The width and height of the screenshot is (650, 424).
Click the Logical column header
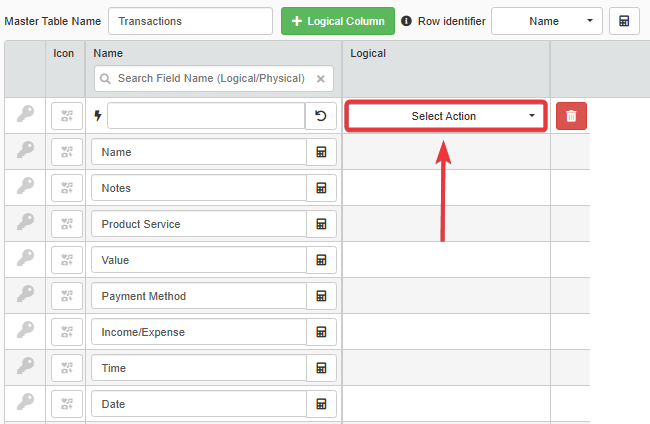click(x=368, y=53)
